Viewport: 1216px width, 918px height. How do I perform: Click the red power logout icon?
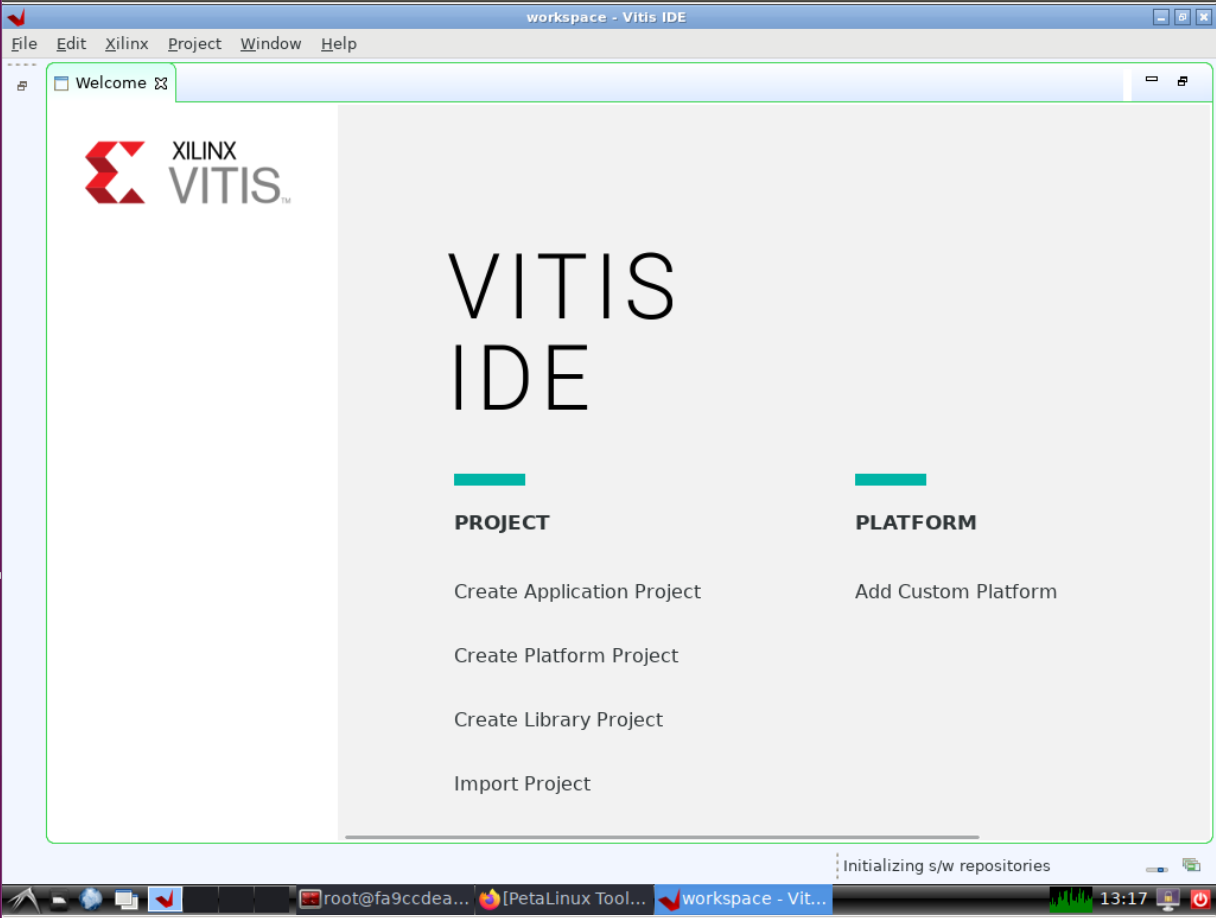(x=1200, y=899)
